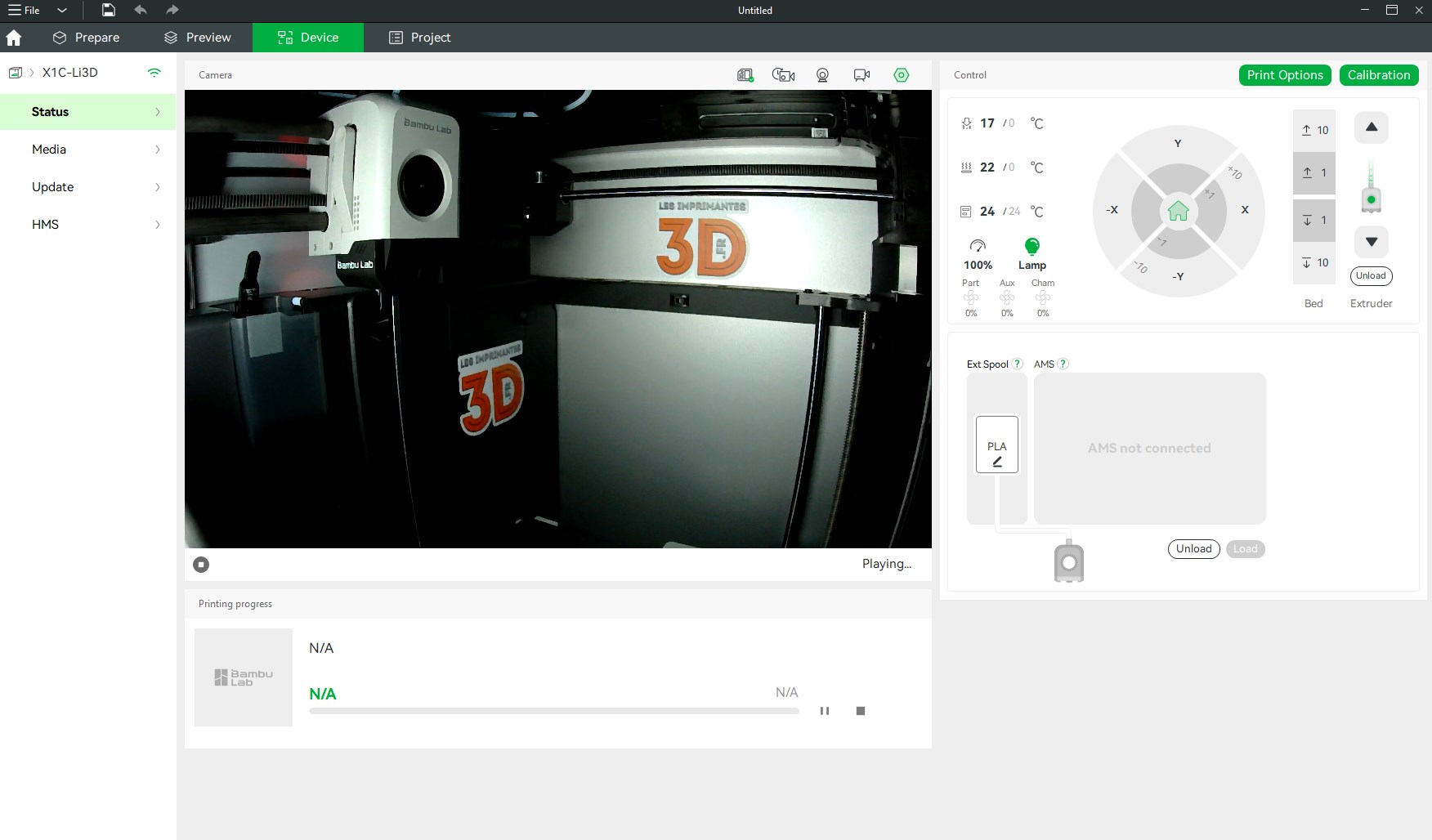Click the chamber temperature icon
The width and height of the screenshot is (1432, 840).
(965, 212)
